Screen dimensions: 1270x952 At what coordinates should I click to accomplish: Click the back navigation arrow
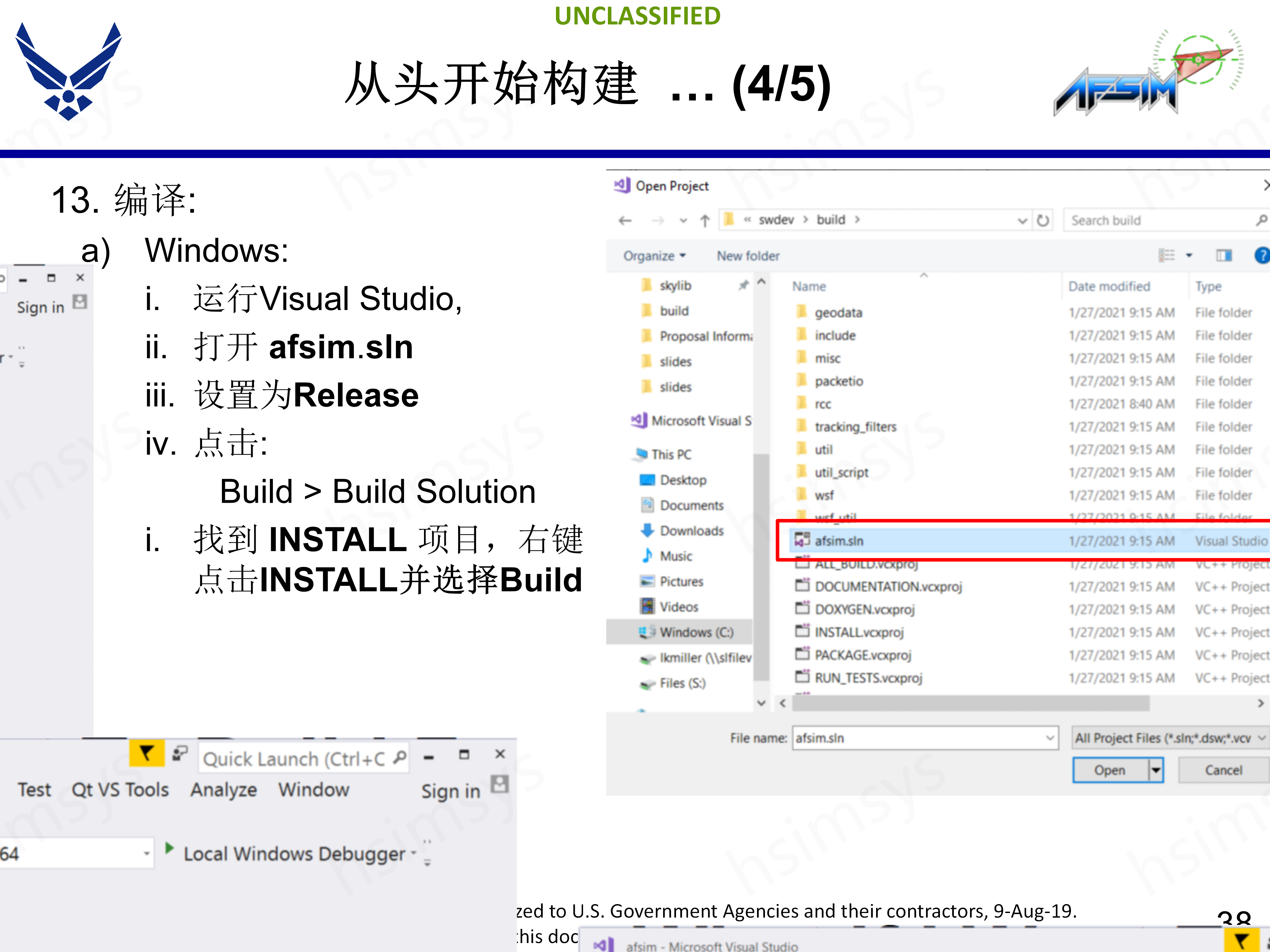click(x=625, y=220)
